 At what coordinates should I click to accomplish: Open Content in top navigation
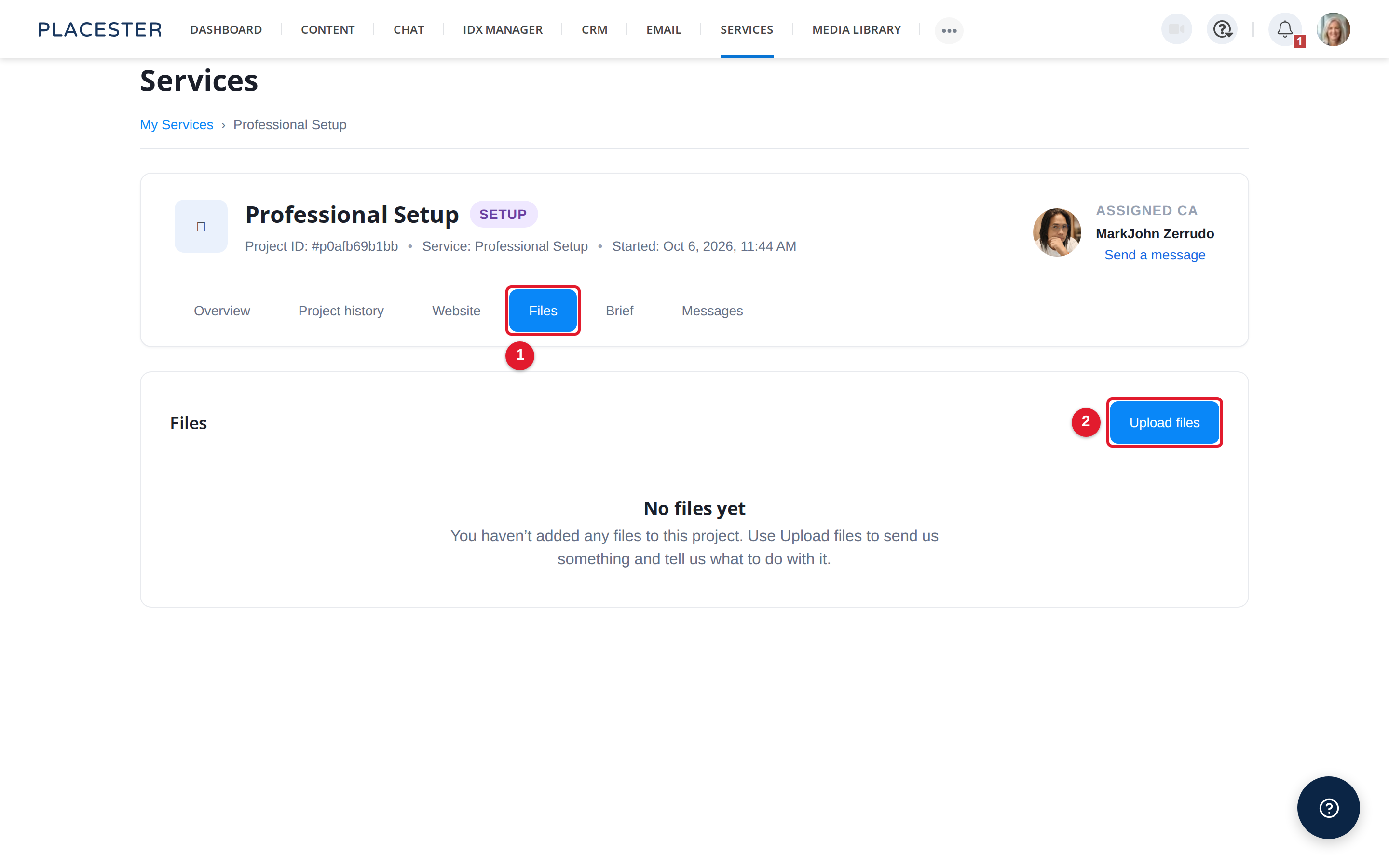point(328,29)
